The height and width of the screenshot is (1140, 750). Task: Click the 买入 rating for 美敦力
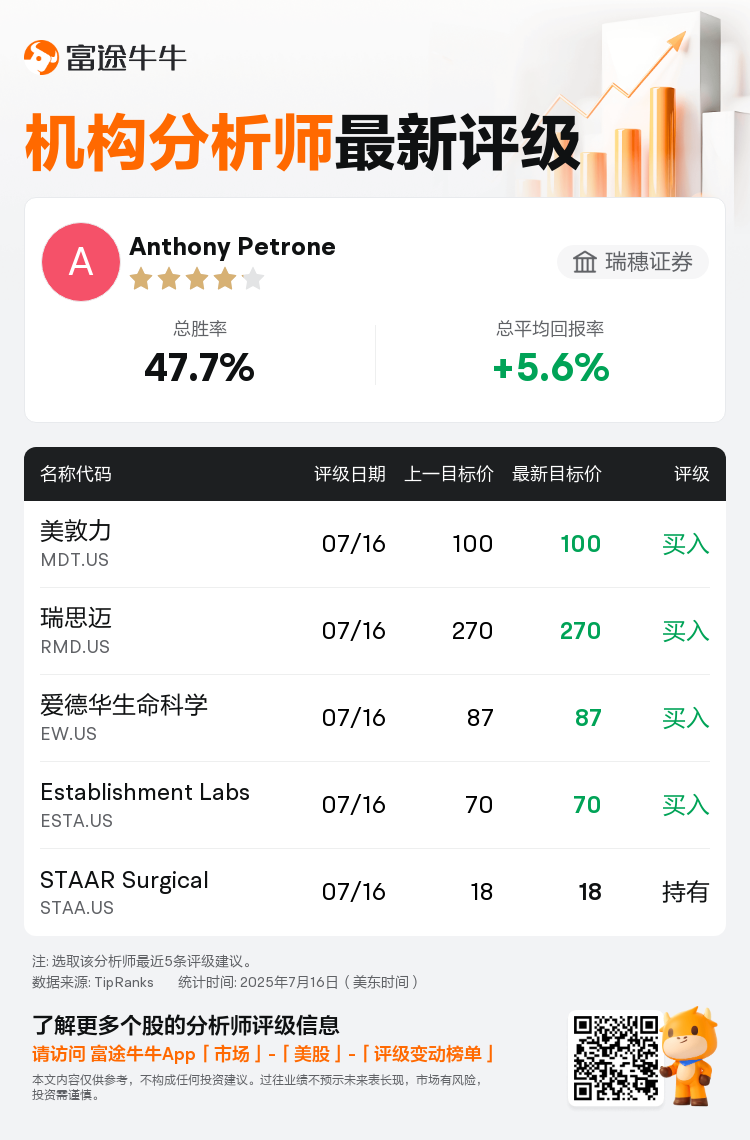pos(685,544)
